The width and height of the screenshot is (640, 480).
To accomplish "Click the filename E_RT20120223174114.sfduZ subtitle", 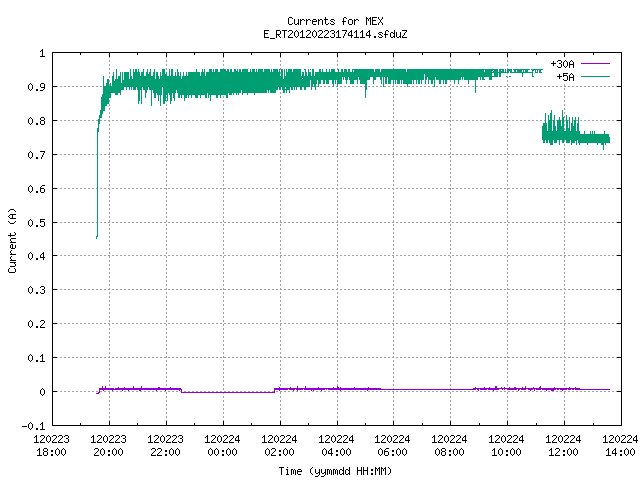I will point(335,34).
